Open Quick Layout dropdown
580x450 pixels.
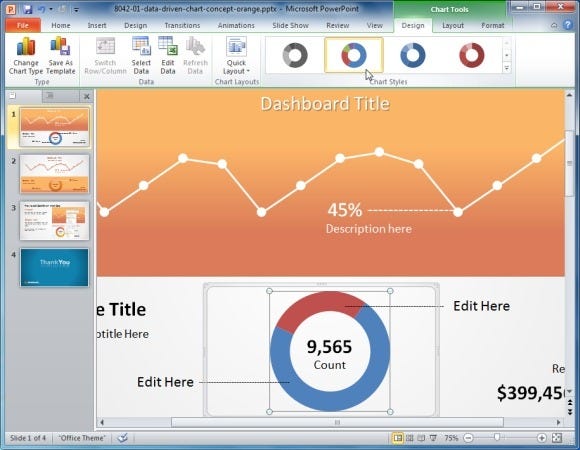point(236,56)
